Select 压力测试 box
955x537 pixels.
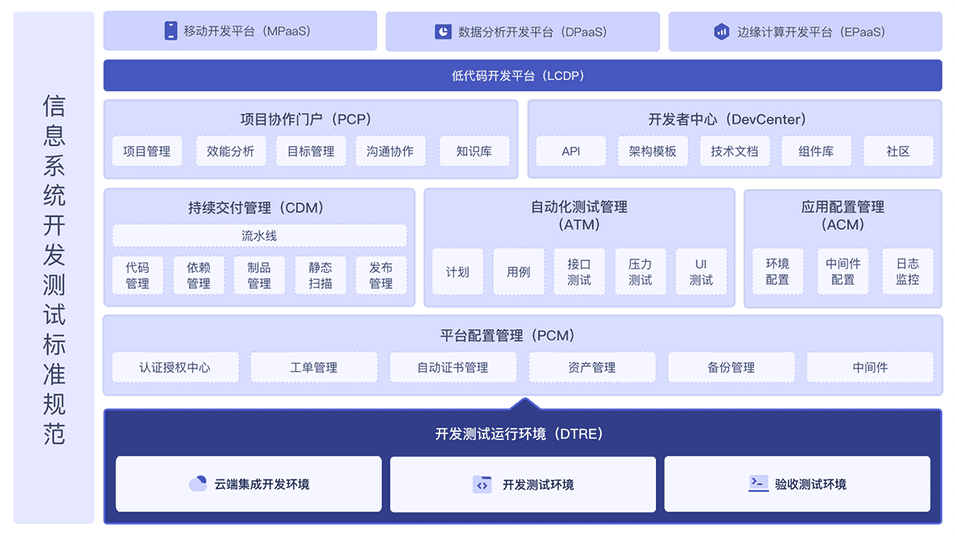click(x=640, y=272)
